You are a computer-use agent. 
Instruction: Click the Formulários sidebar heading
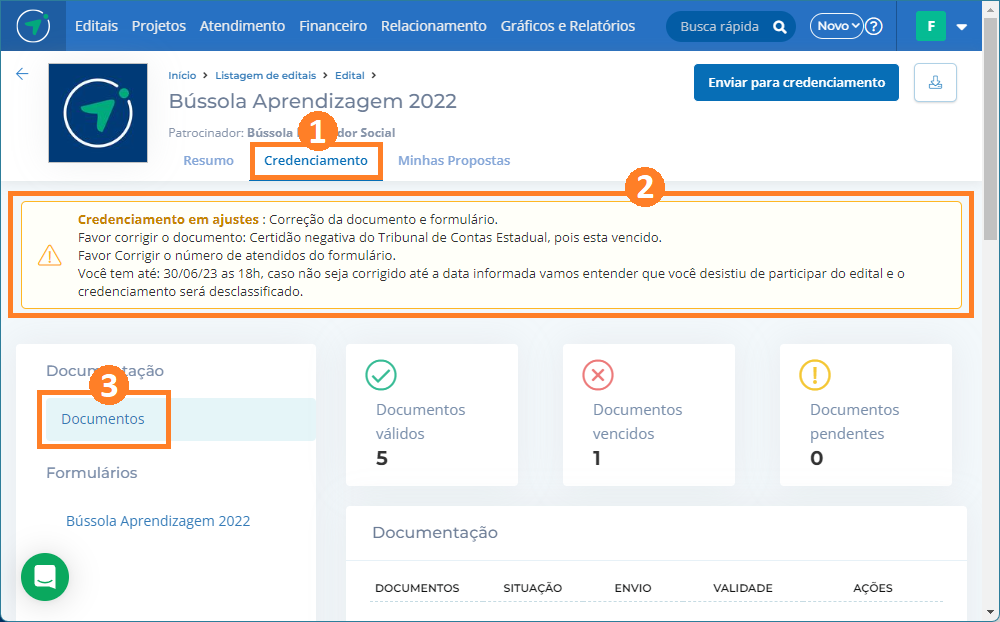pos(92,473)
